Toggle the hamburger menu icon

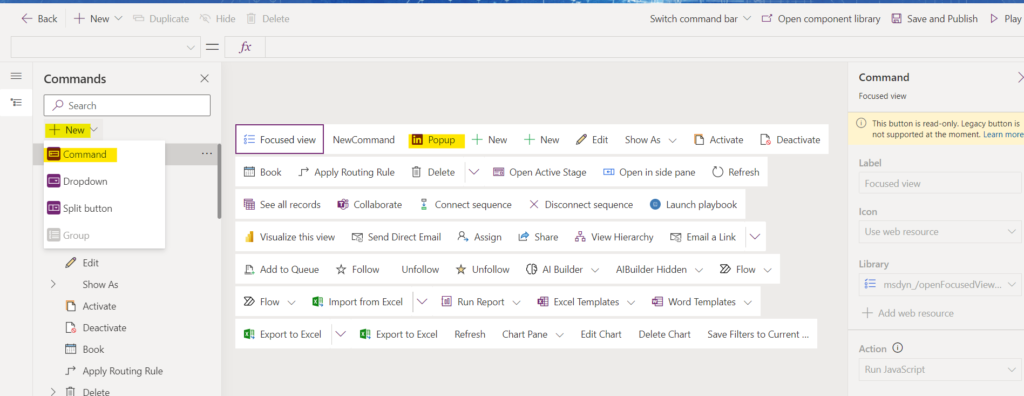coord(16,76)
